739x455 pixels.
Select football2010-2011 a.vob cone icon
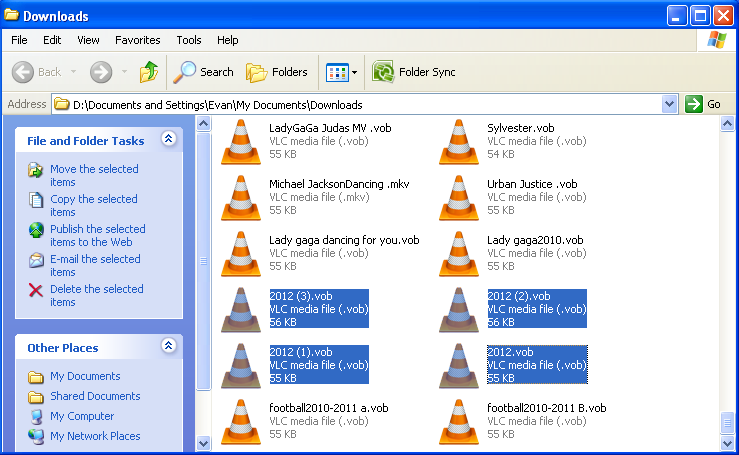(241, 422)
